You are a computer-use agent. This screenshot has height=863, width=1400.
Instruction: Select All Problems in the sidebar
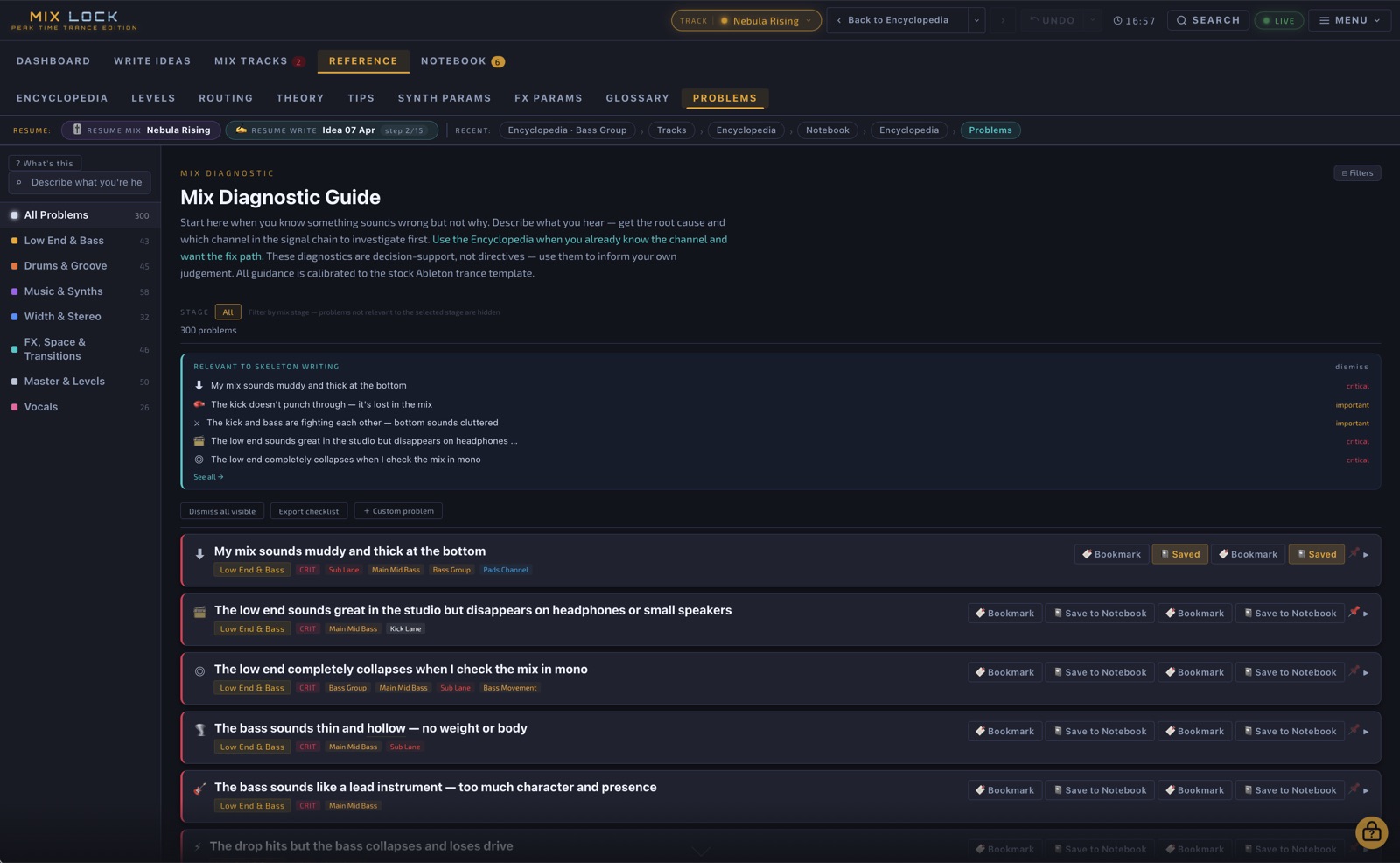pyautogui.click(x=80, y=214)
